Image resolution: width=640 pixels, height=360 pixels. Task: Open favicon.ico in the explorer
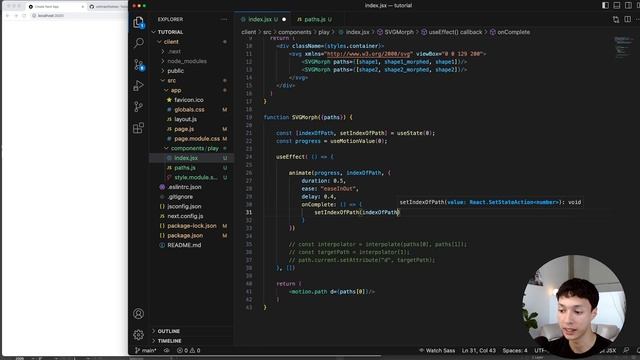point(189,100)
